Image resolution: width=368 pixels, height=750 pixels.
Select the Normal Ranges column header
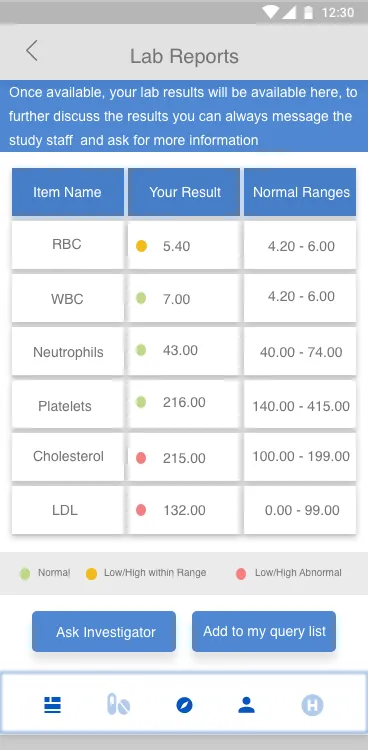point(300,192)
